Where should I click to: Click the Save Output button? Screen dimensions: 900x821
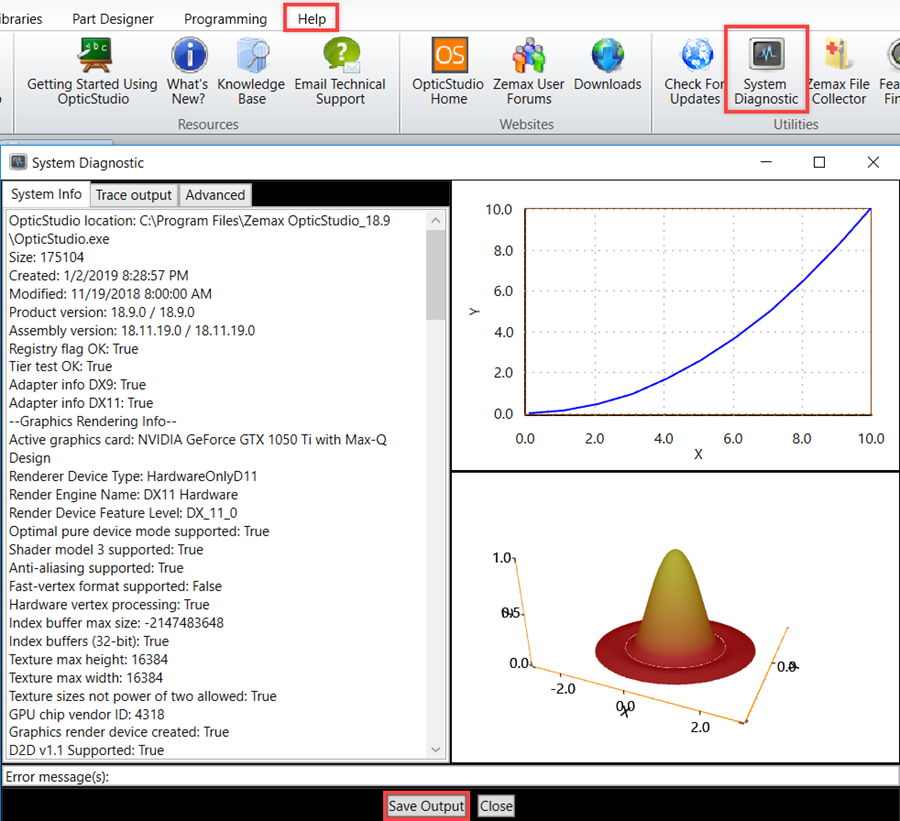pyautogui.click(x=426, y=806)
